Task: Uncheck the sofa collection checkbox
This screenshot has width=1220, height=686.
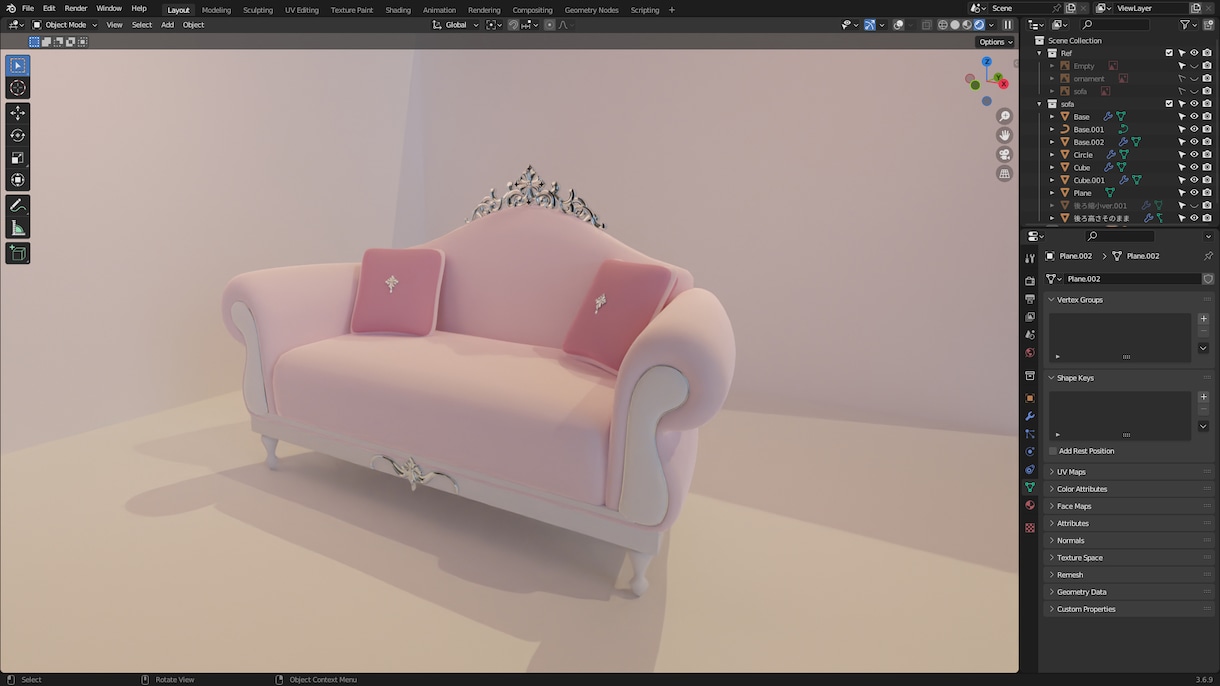Action: [1169, 104]
